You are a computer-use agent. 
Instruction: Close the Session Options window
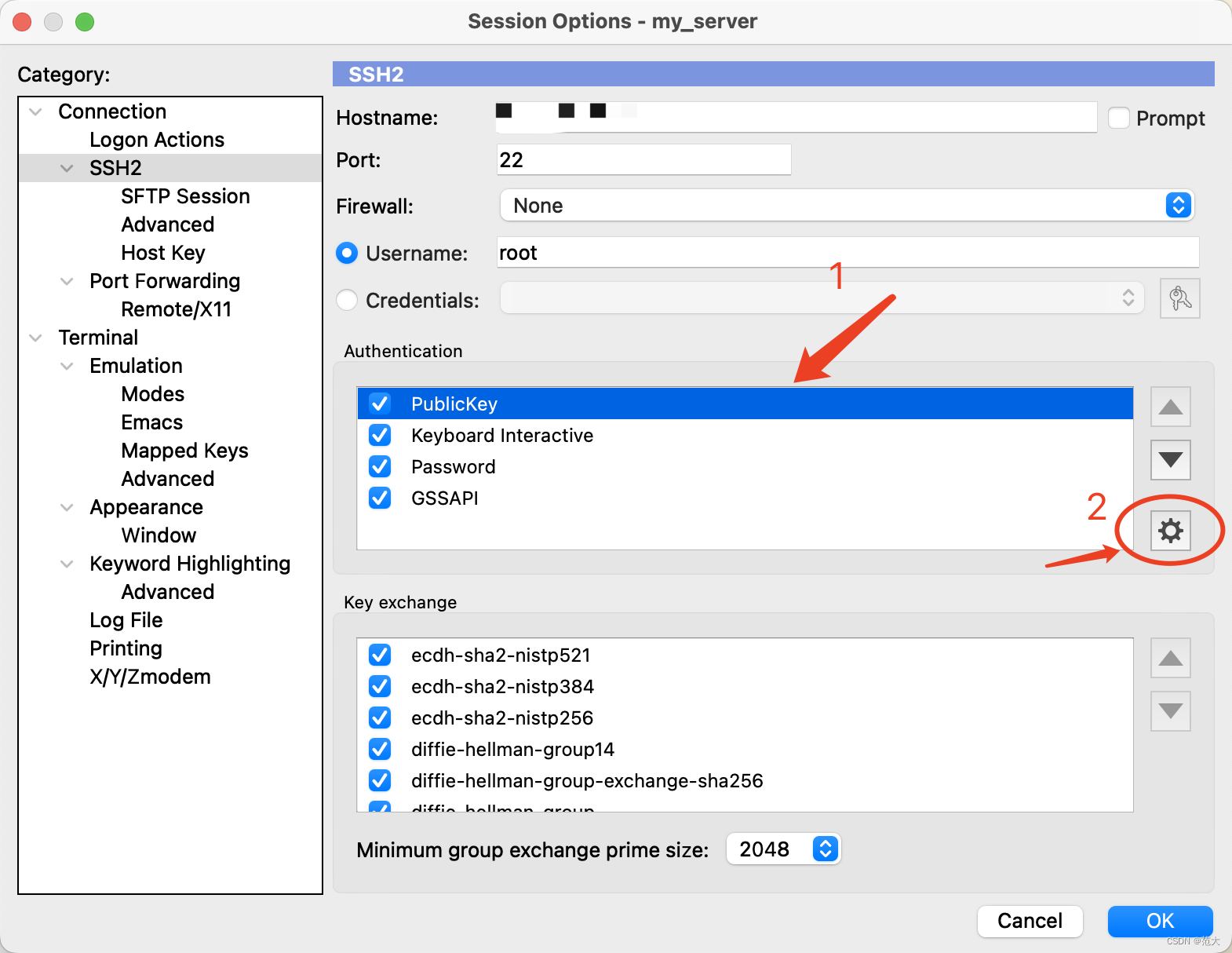[x=22, y=22]
